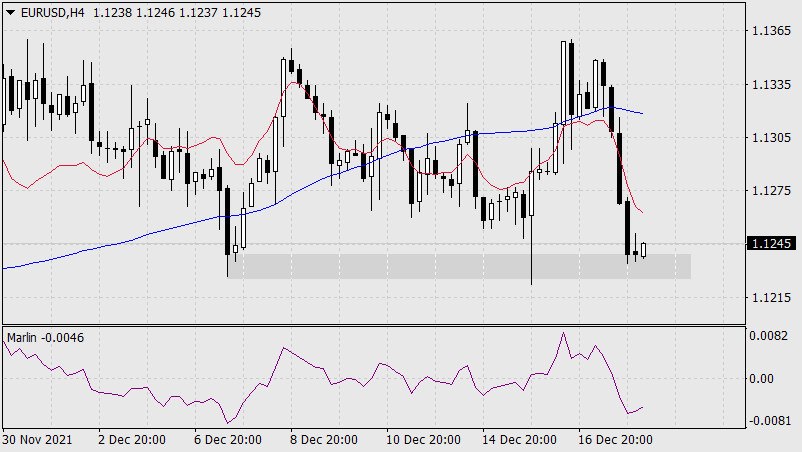
Task: Click the 0.0082 Marlin scale value
Action: (768, 335)
